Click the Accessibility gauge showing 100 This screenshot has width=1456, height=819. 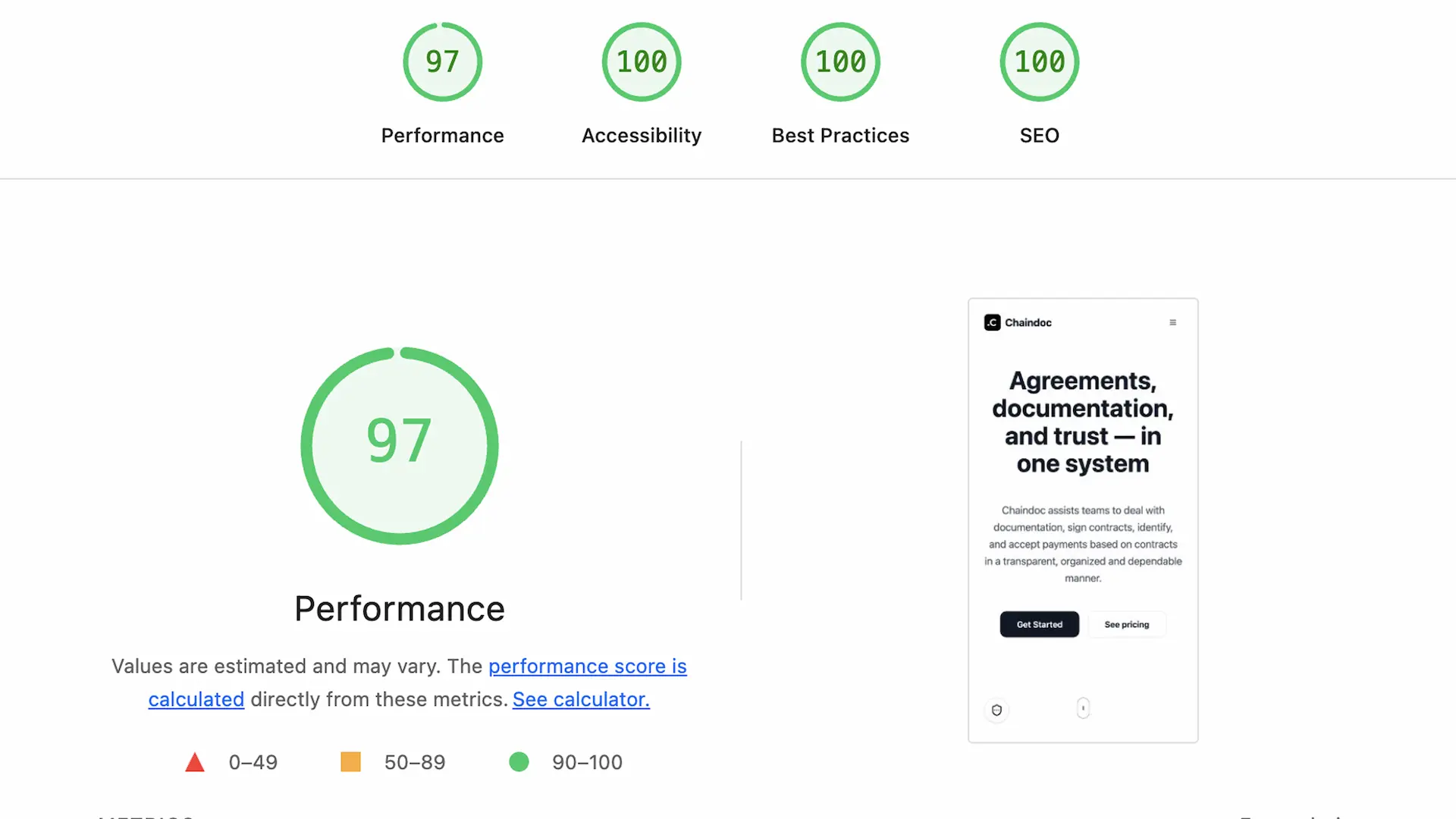[641, 61]
